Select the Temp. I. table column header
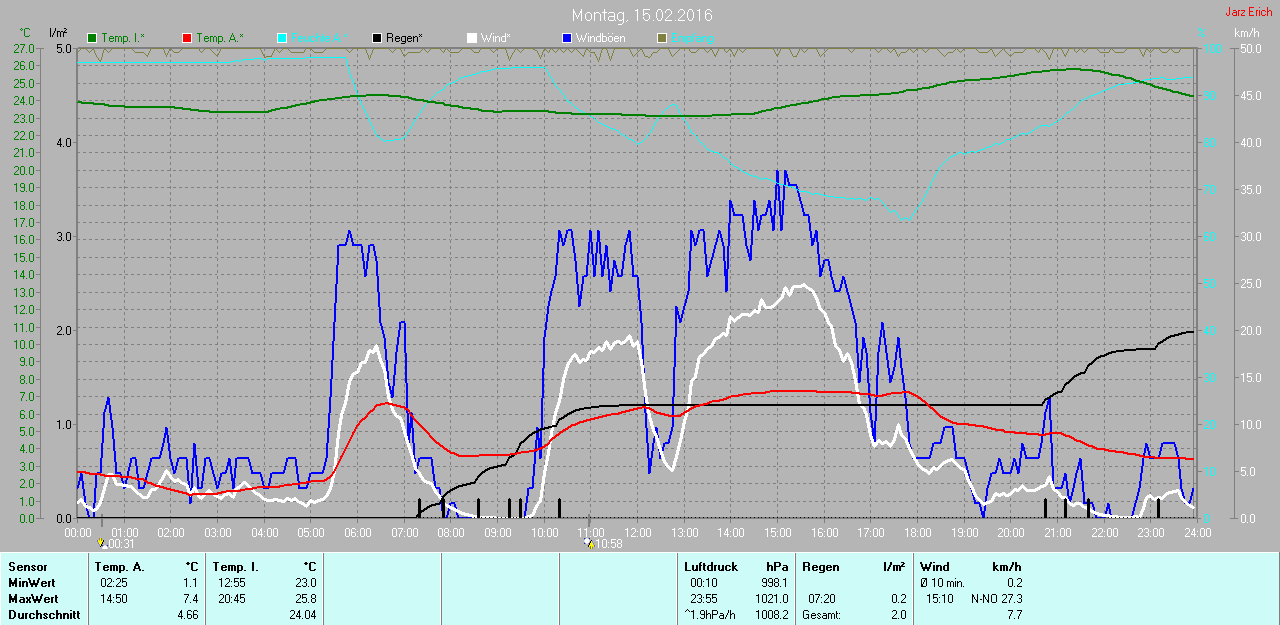This screenshot has height=625, width=1280. (235, 567)
